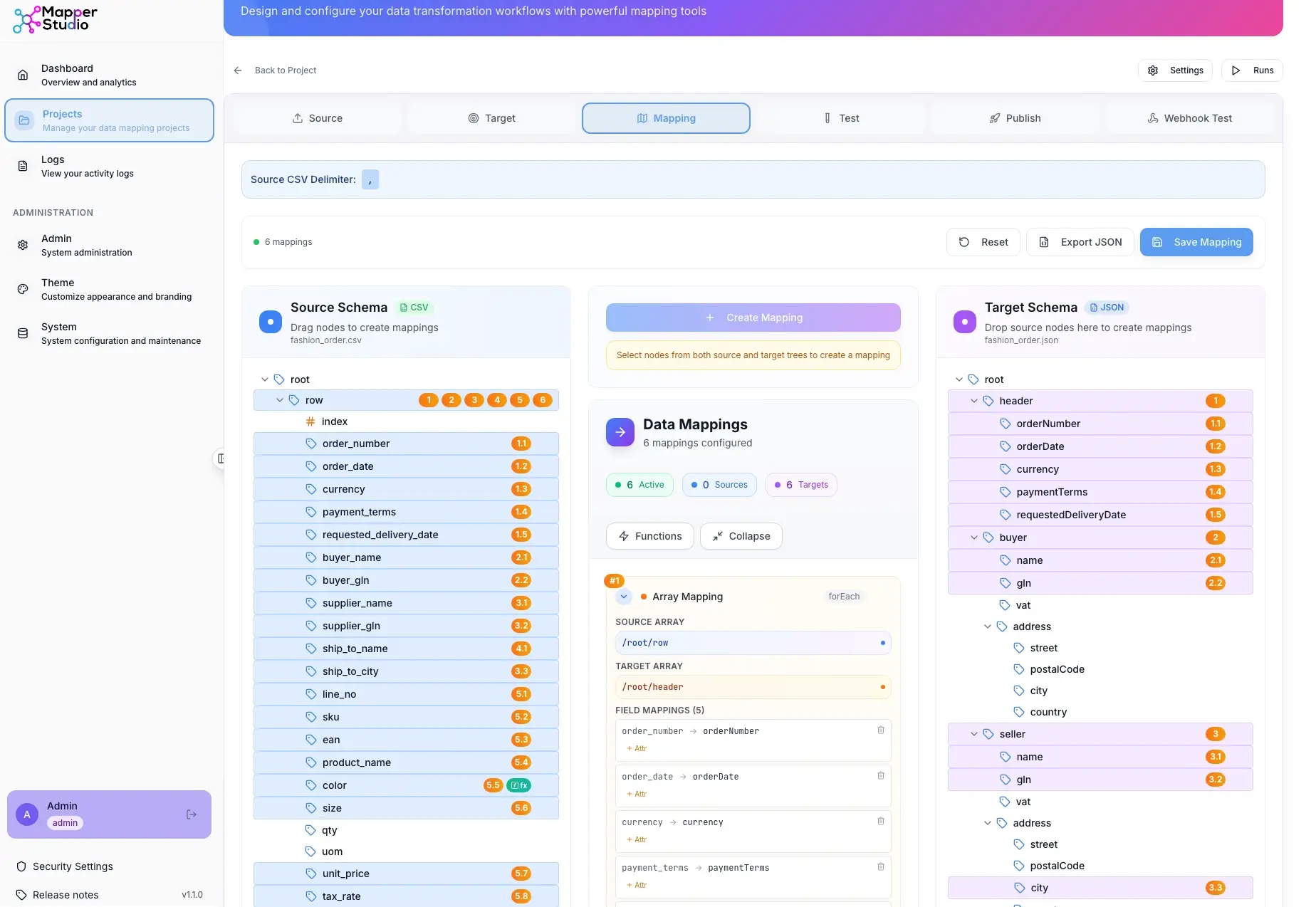Click the Save Mapping button

[x=1196, y=242]
